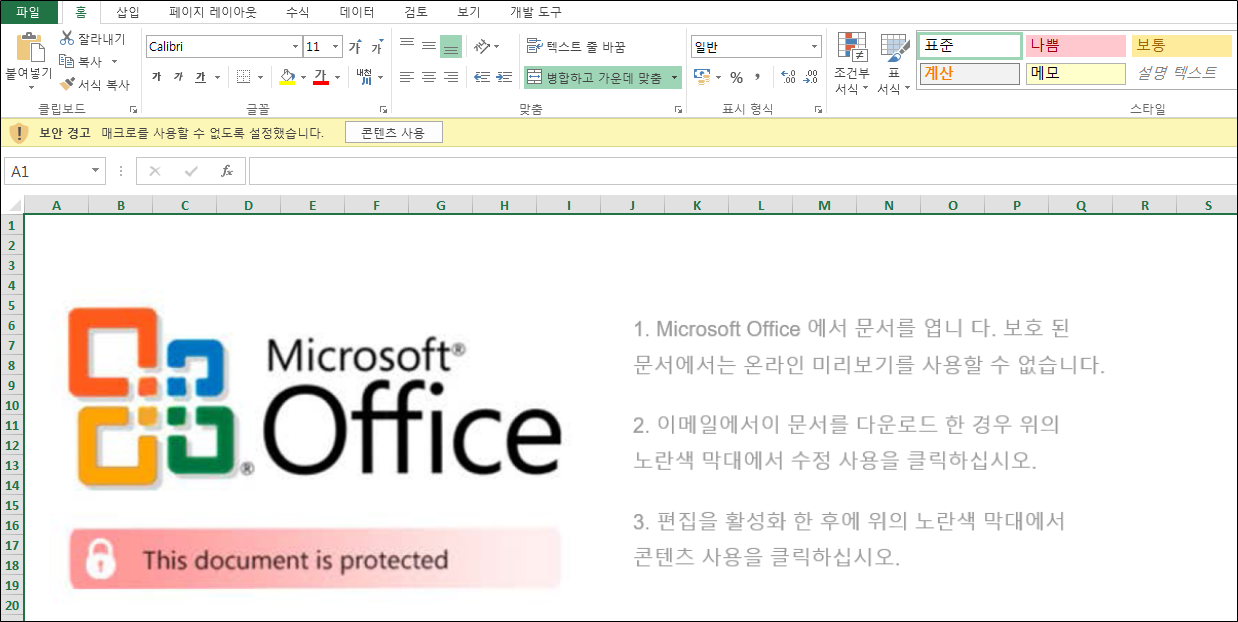Select row header 10

coord(12,405)
